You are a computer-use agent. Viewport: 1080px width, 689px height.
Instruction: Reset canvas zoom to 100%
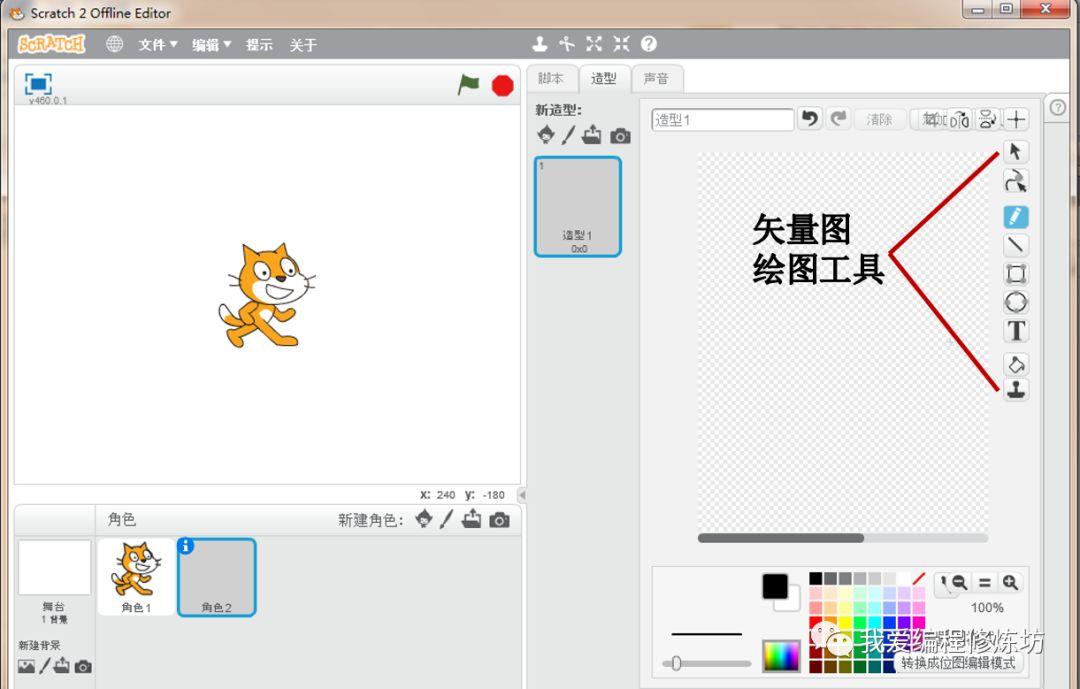[985, 582]
